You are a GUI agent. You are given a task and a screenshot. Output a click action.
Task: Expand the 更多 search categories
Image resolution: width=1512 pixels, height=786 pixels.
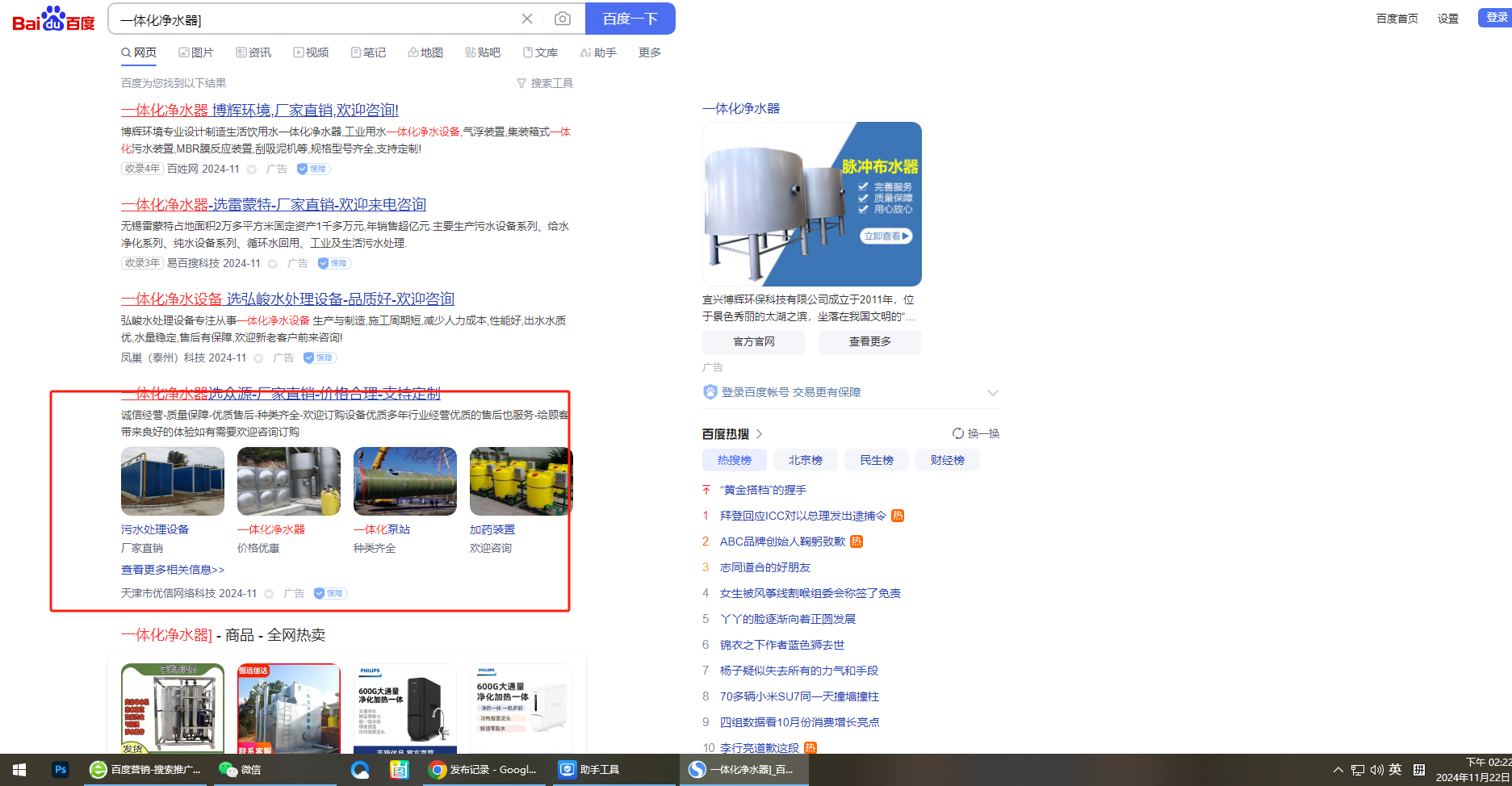650,52
